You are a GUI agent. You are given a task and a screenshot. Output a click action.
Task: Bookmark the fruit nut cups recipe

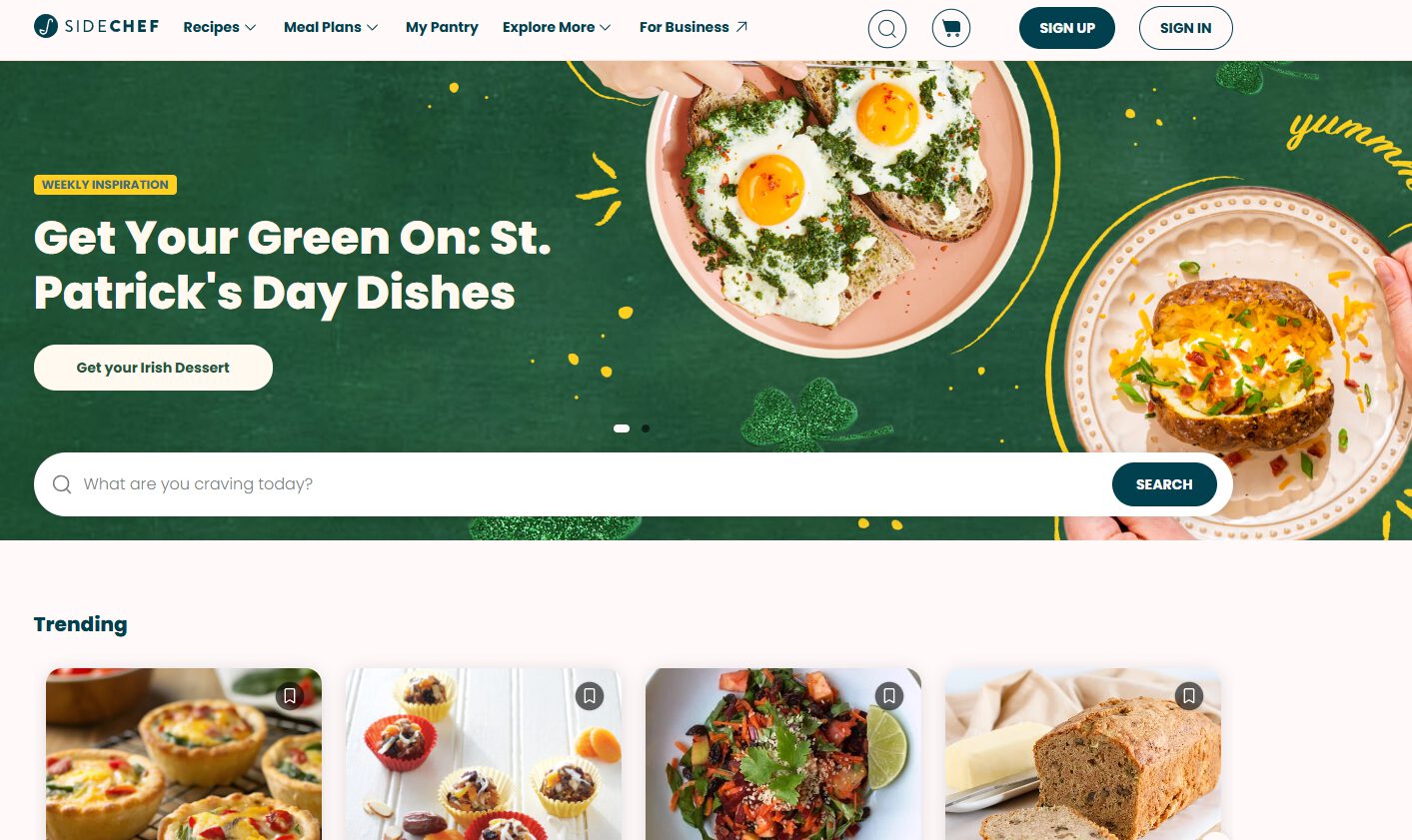tap(590, 696)
